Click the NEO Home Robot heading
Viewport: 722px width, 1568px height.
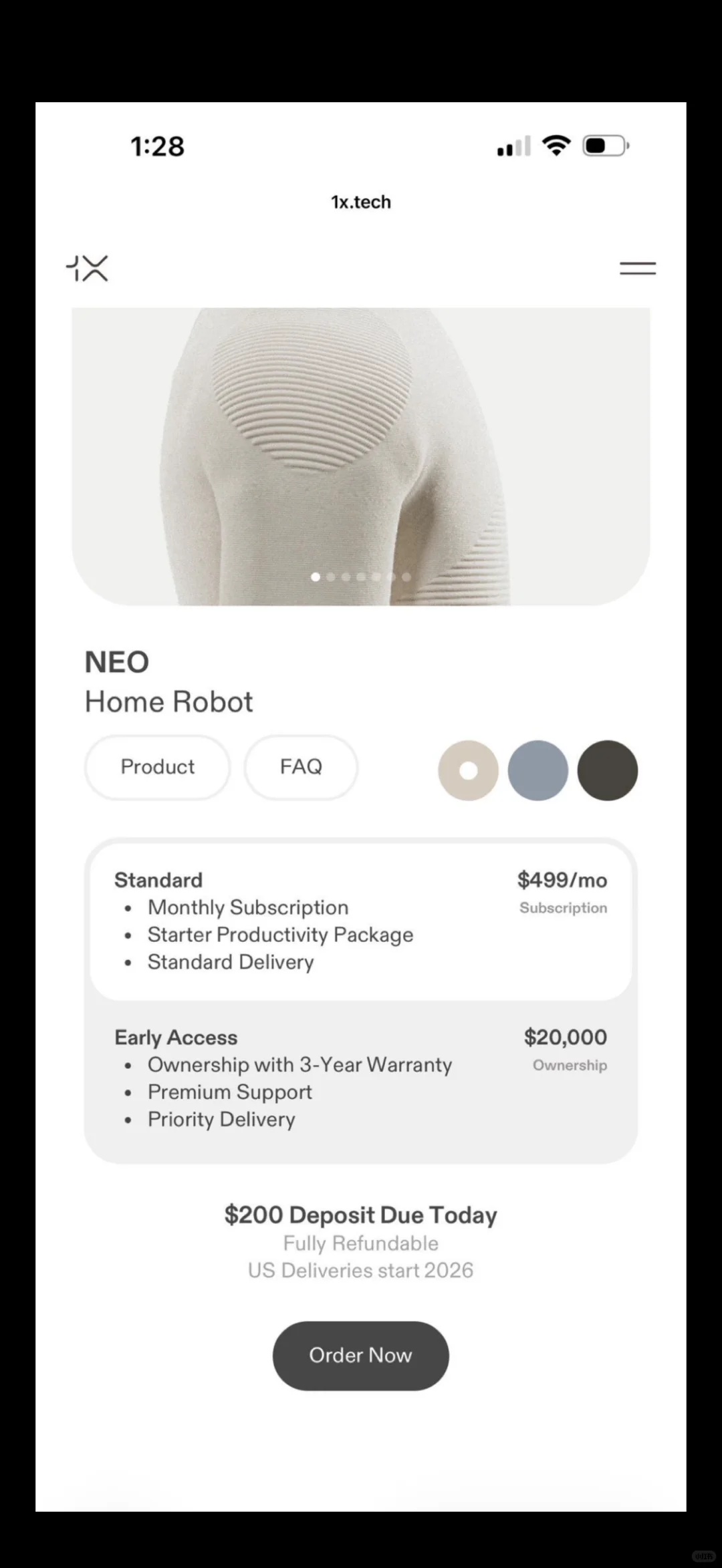coord(168,682)
